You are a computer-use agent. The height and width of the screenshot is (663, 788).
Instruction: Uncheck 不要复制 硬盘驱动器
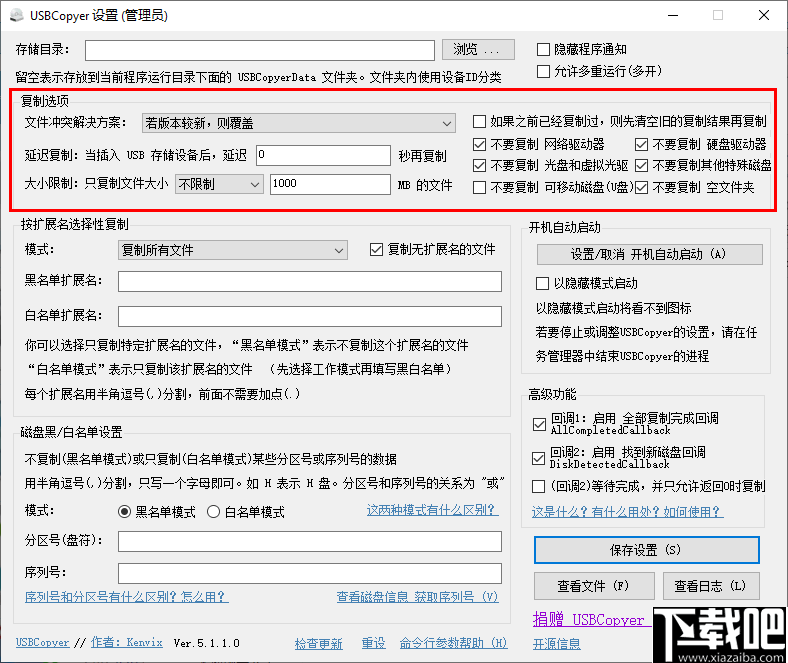pyautogui.click(x=641, y=145)
